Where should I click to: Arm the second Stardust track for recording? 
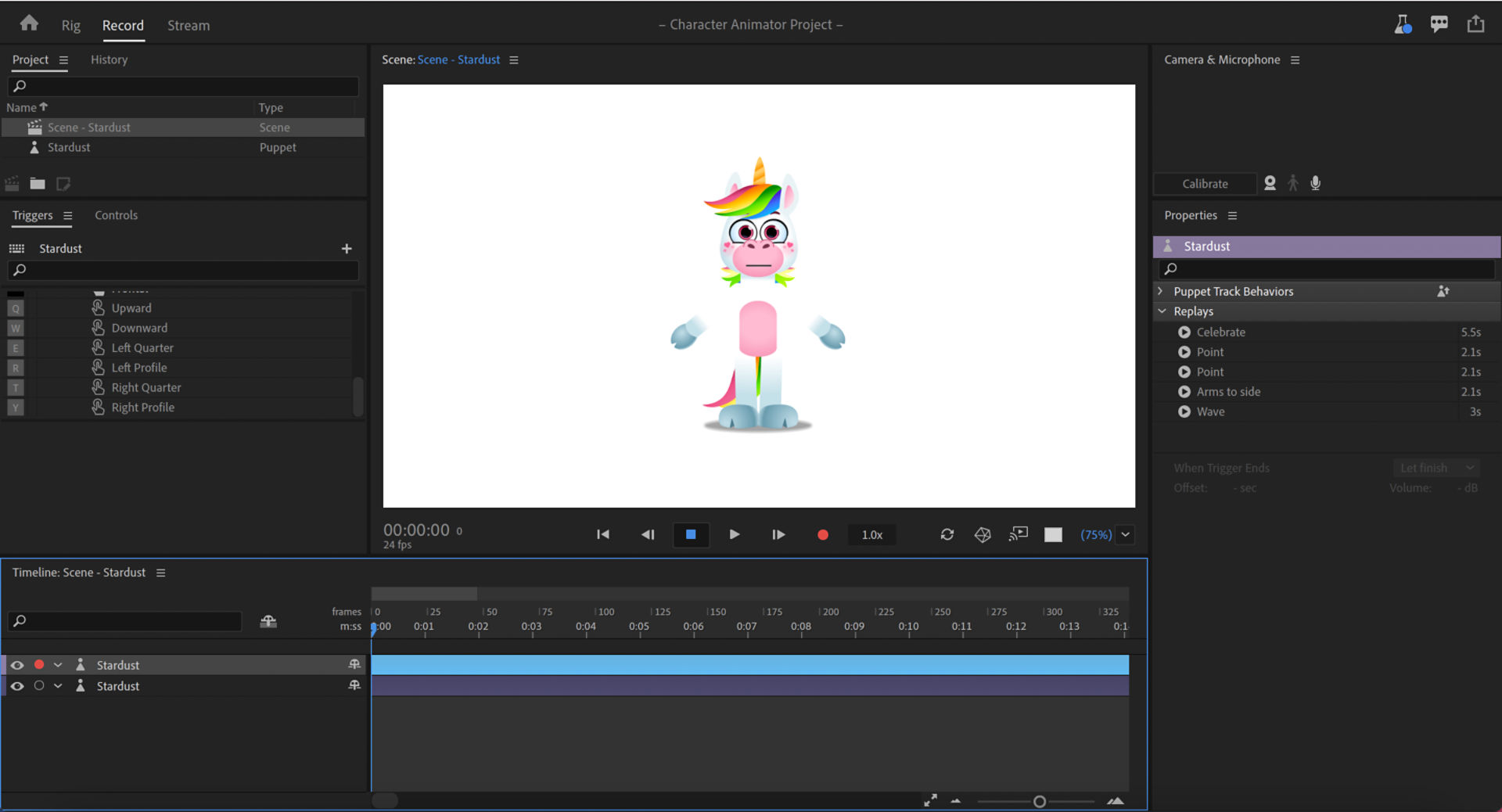tap(39, 686)
